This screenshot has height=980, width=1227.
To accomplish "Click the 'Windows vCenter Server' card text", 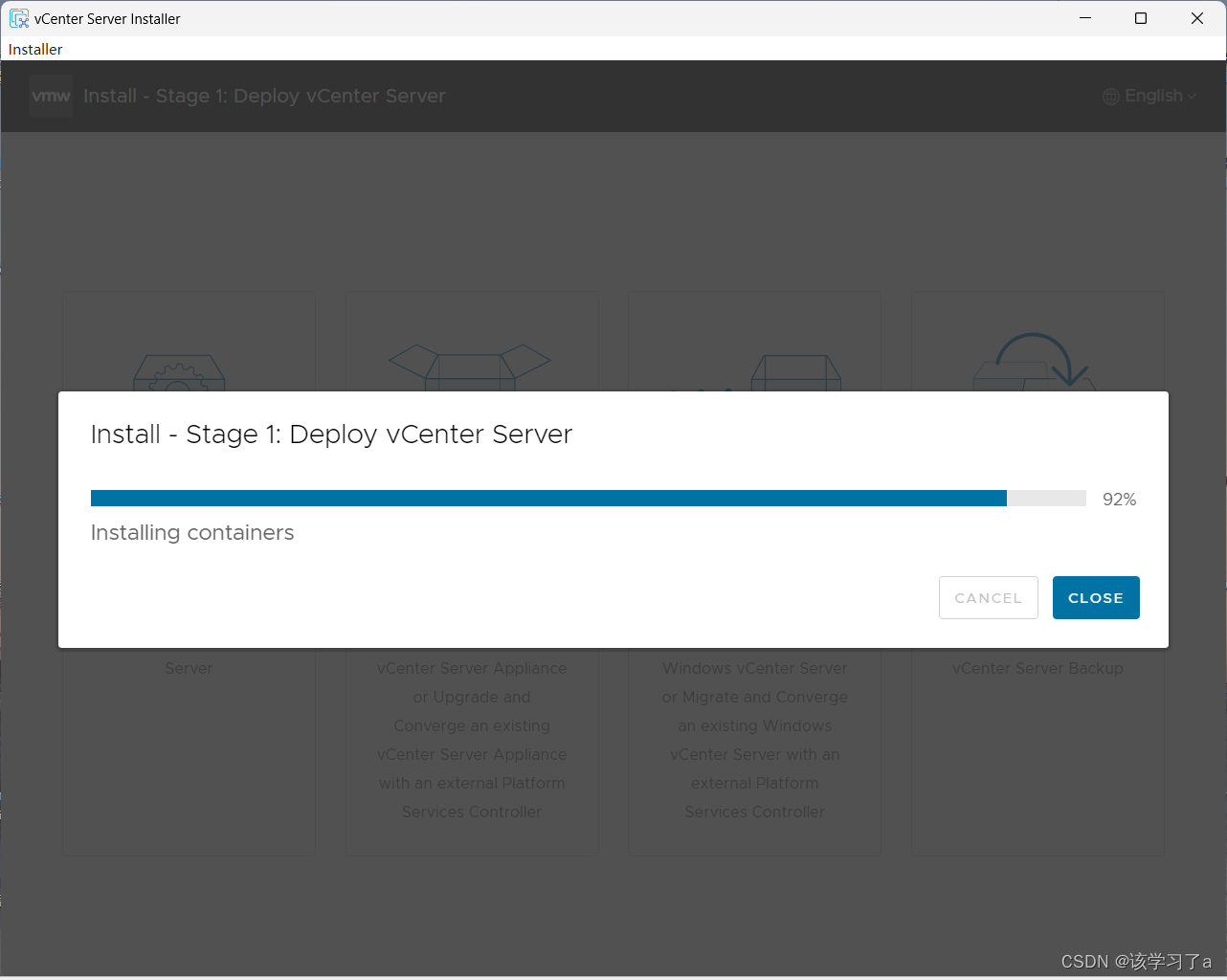I will [x=754, y=668].
